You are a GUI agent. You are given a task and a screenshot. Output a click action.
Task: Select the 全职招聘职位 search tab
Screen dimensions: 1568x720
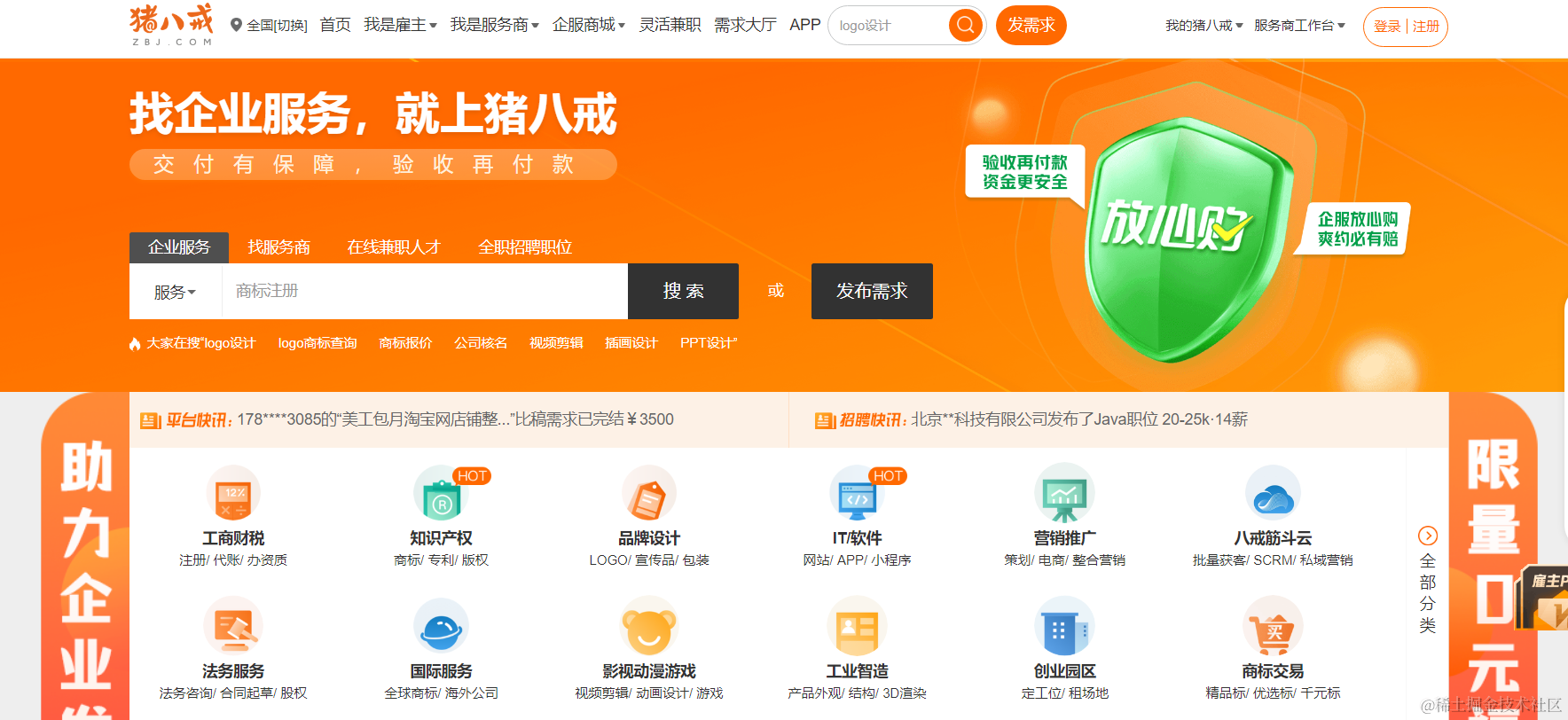point(525,247)
